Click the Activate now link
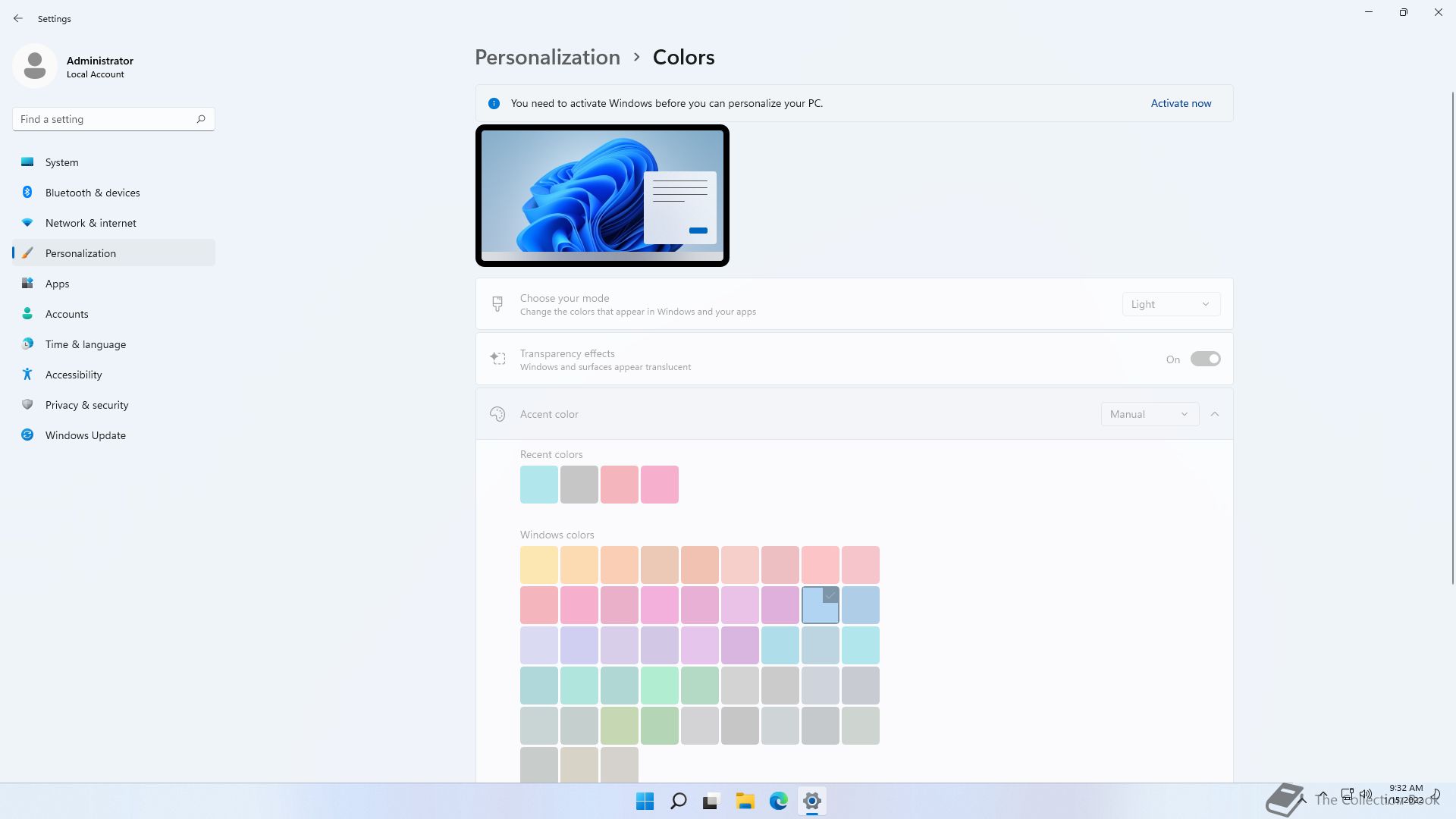The image size is (1456, 819). point(1181,103)
